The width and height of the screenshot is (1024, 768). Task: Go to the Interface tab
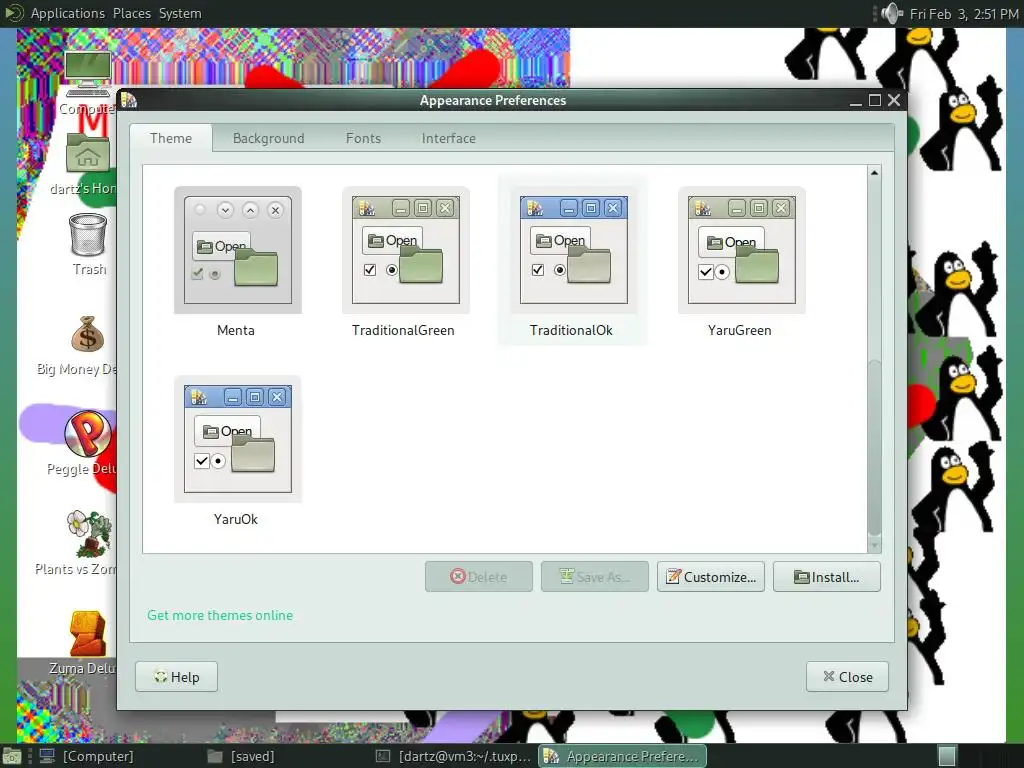click(449, 138)
